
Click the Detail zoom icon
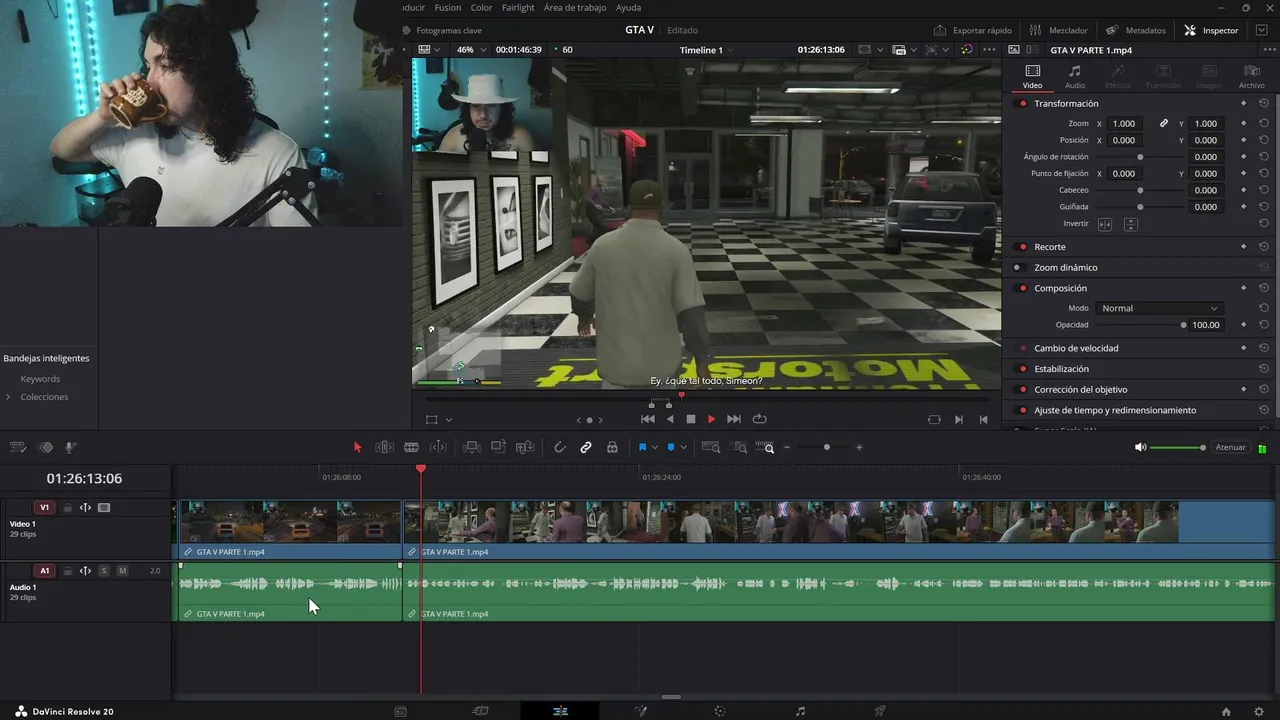739,447
